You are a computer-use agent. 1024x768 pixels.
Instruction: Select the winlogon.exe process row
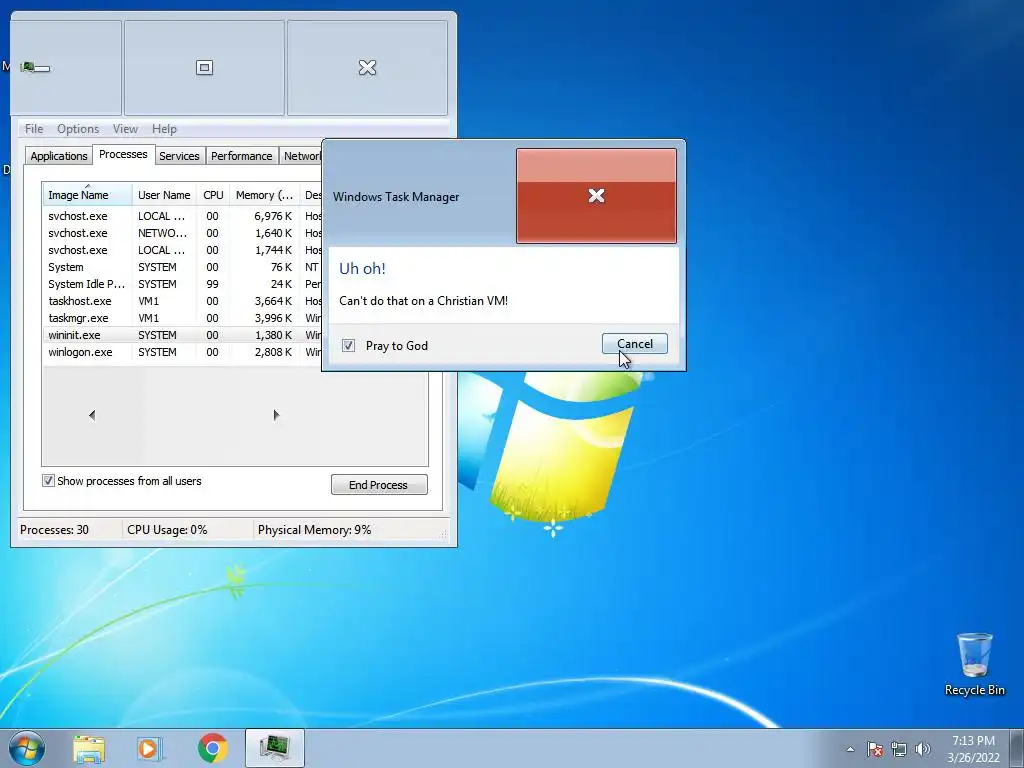coord(182,352)
